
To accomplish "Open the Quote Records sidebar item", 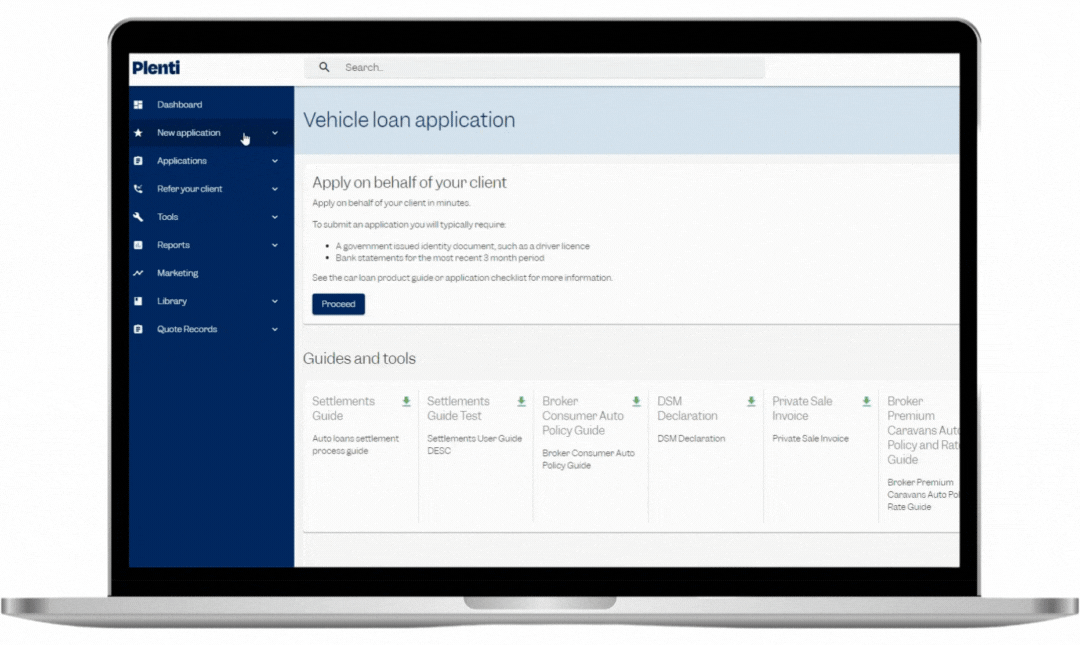I will [x=211, y=329].
